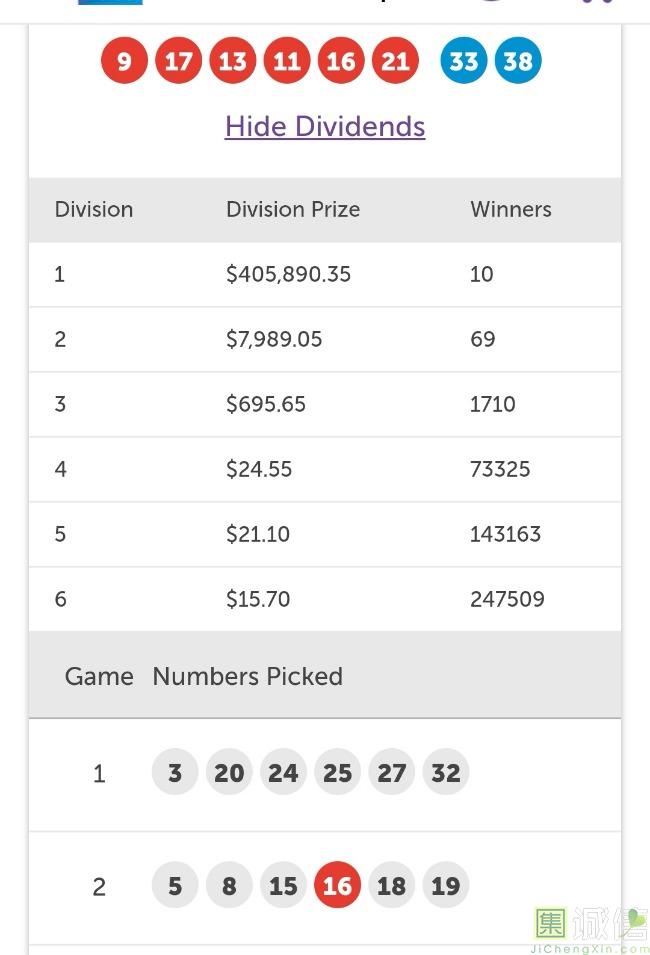The image size is (650, 955).
Task: Click the Hide Dividends link
Action: [325, 127]
